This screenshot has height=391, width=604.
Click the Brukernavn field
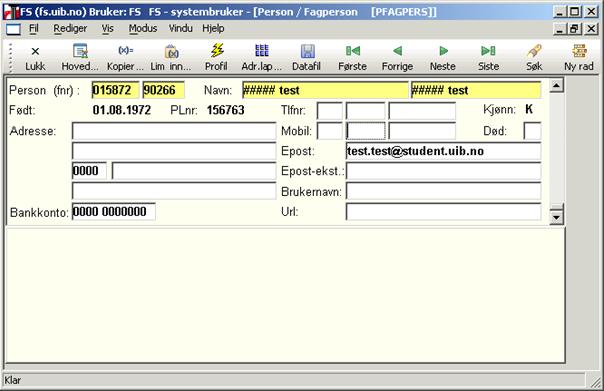coord(443,191)
